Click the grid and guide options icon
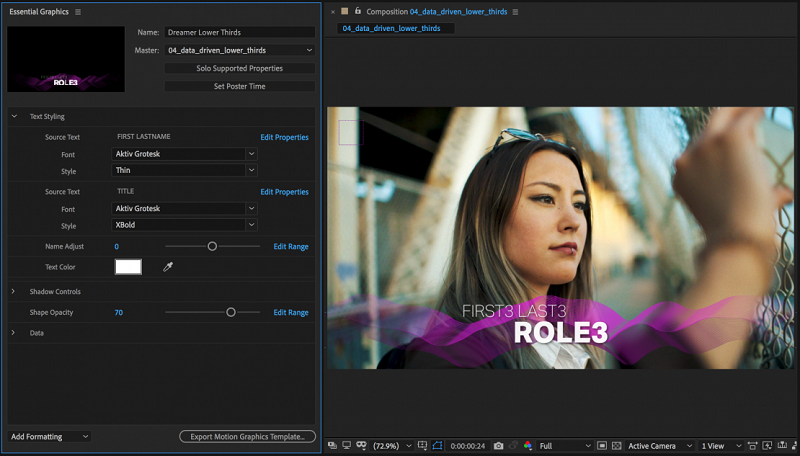This screenshot has height=456, width=800. pos(423,445)
